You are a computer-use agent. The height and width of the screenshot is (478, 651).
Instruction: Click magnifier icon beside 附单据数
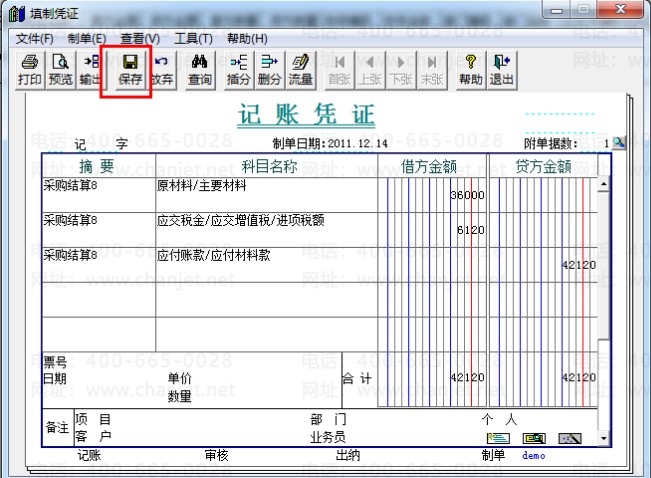tap(619, 143)
